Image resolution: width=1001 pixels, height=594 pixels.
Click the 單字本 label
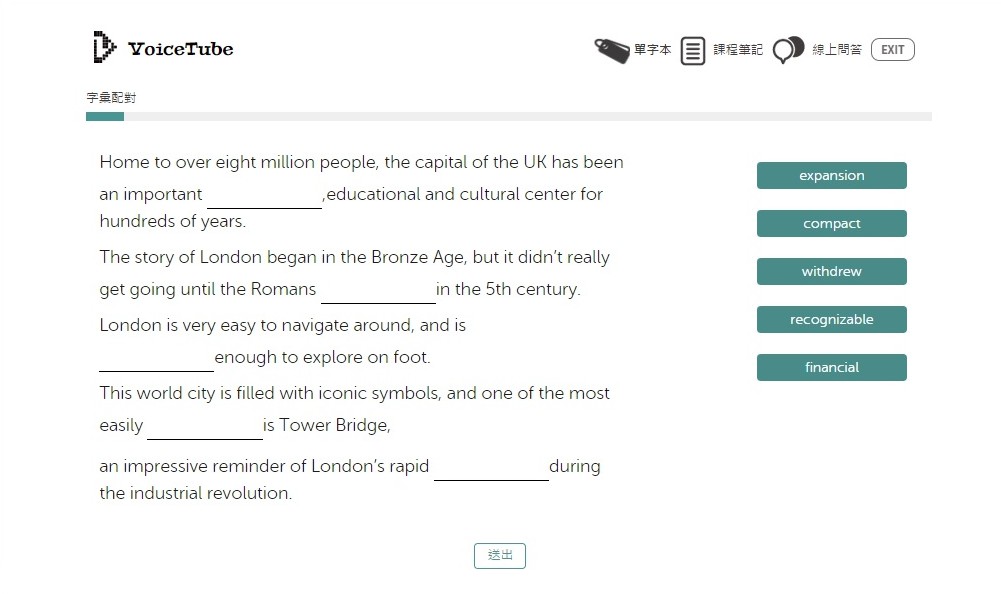[x=652, y=50]
